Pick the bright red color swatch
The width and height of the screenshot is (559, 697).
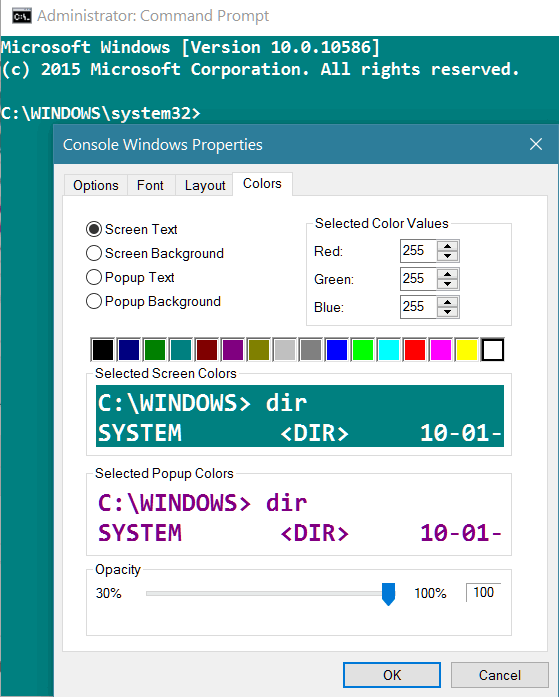(x=415, y=349)
